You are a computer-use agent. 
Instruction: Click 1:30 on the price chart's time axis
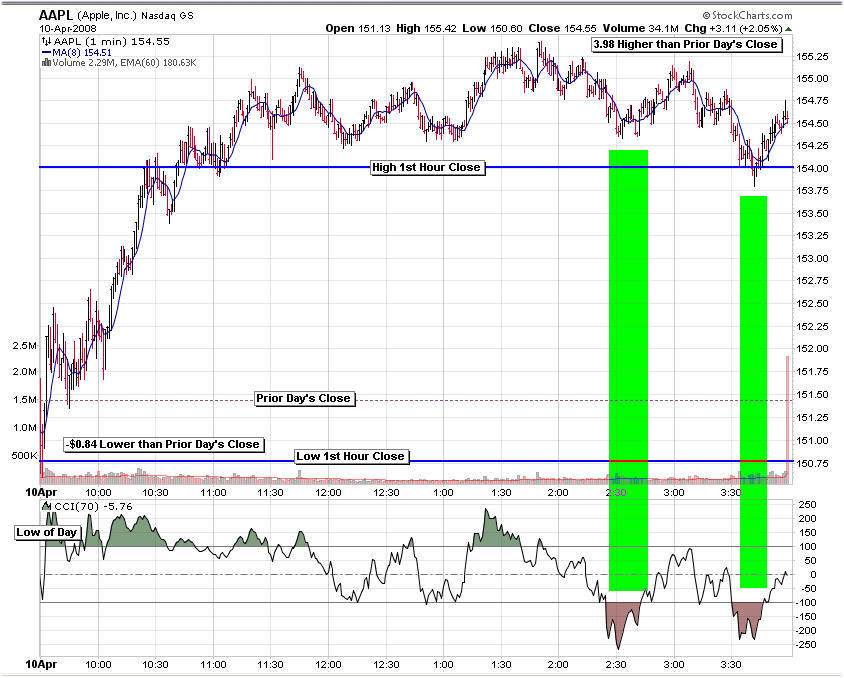click(x=501, y=492)
